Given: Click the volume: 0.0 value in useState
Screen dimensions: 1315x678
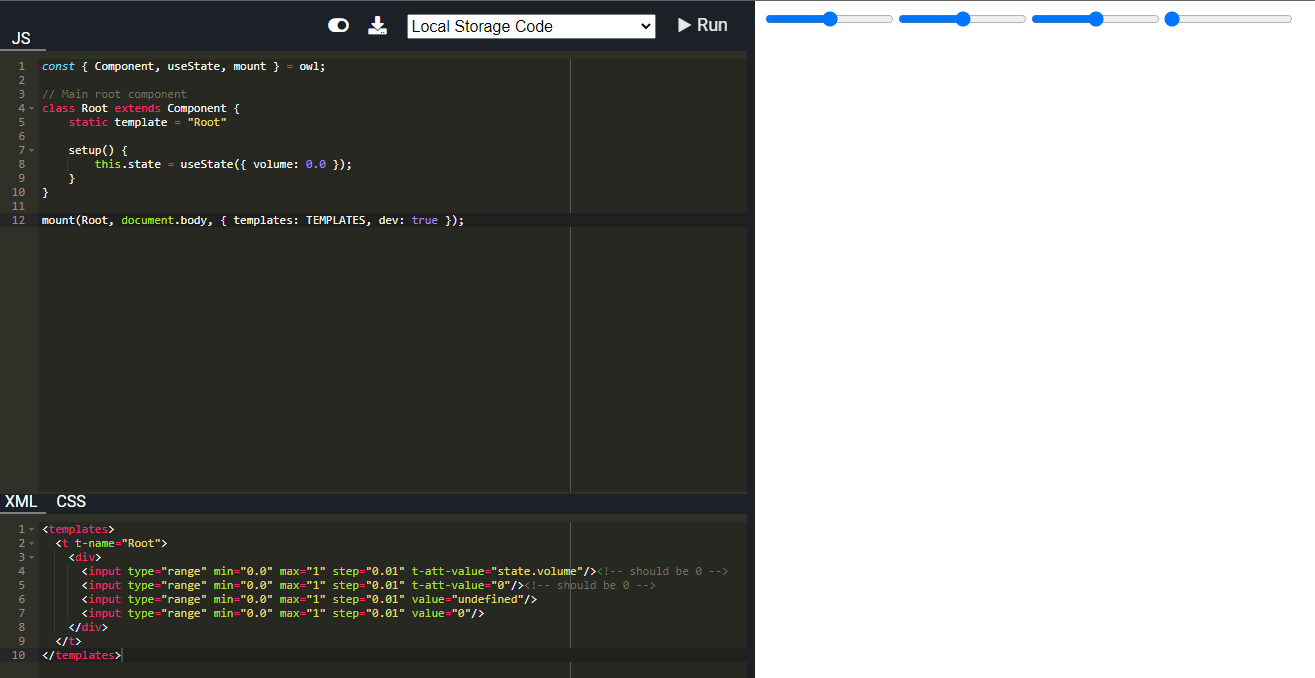Looking at the screenshot, I should click(x=316, y=163).
